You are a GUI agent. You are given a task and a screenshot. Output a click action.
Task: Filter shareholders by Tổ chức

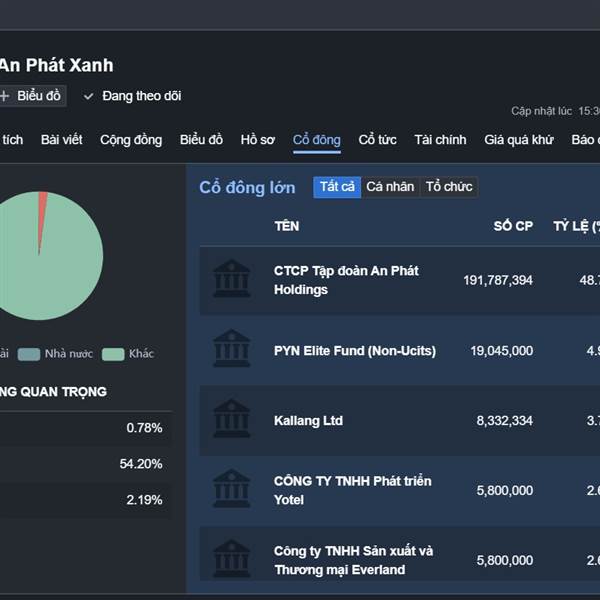click(449, 187)
